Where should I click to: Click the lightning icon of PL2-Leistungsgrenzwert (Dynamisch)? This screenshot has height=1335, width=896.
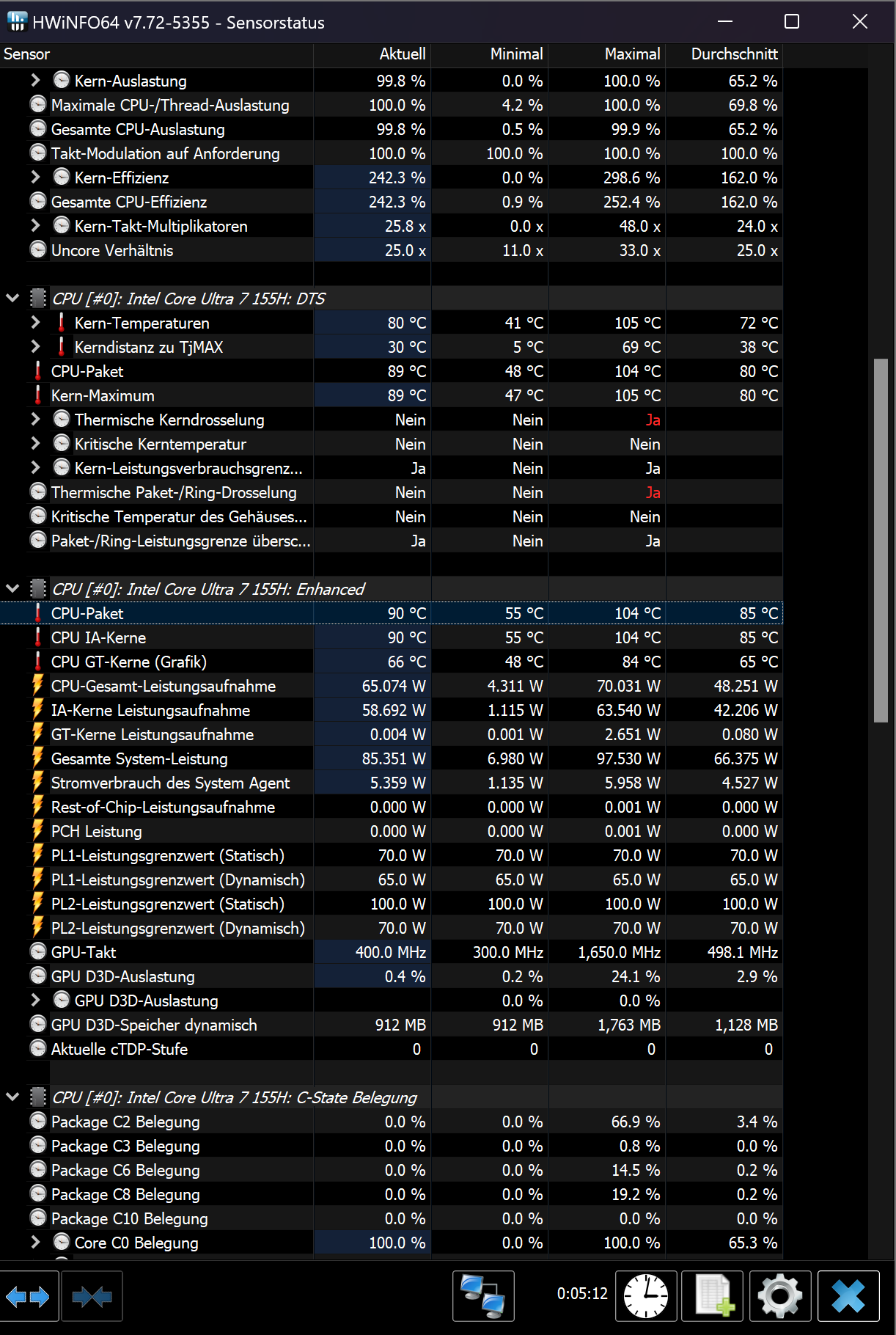(38, 928)
